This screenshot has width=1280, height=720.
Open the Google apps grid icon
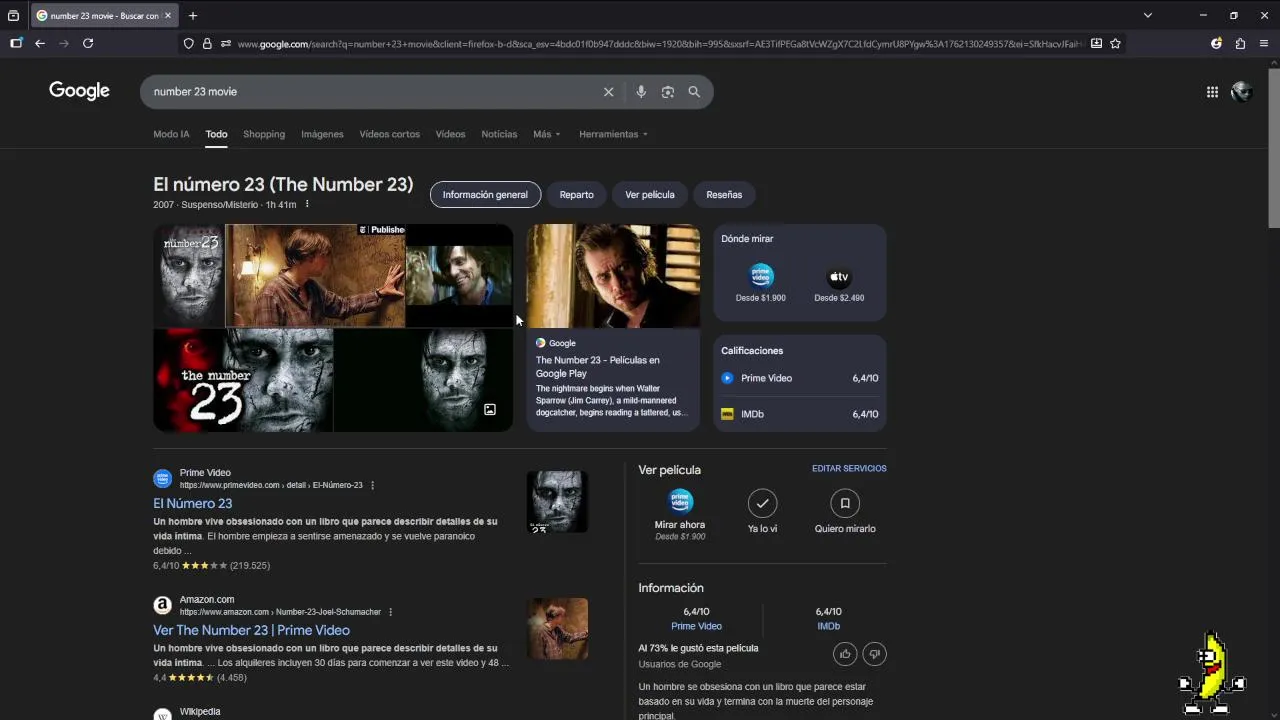click(1212, 92)
